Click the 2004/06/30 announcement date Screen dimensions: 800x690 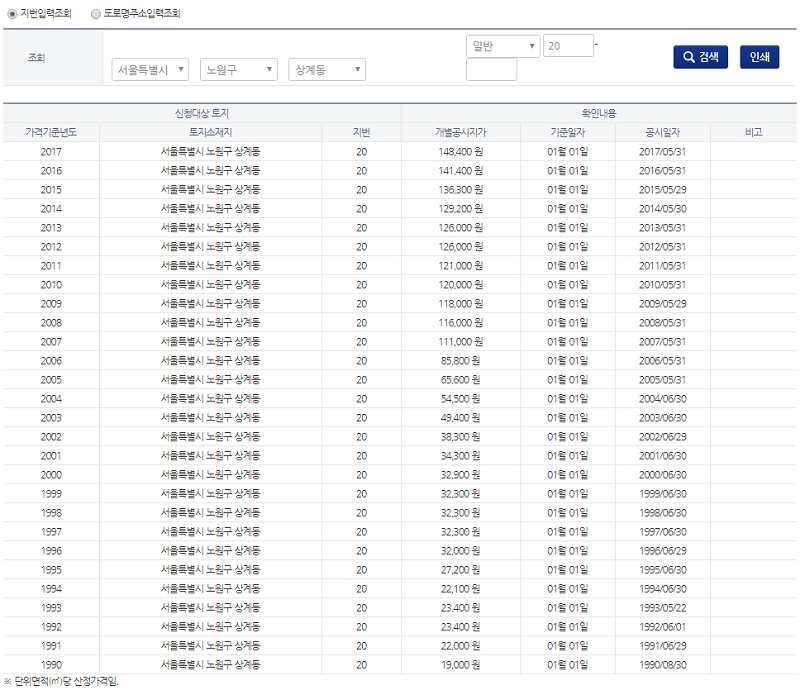662,399
